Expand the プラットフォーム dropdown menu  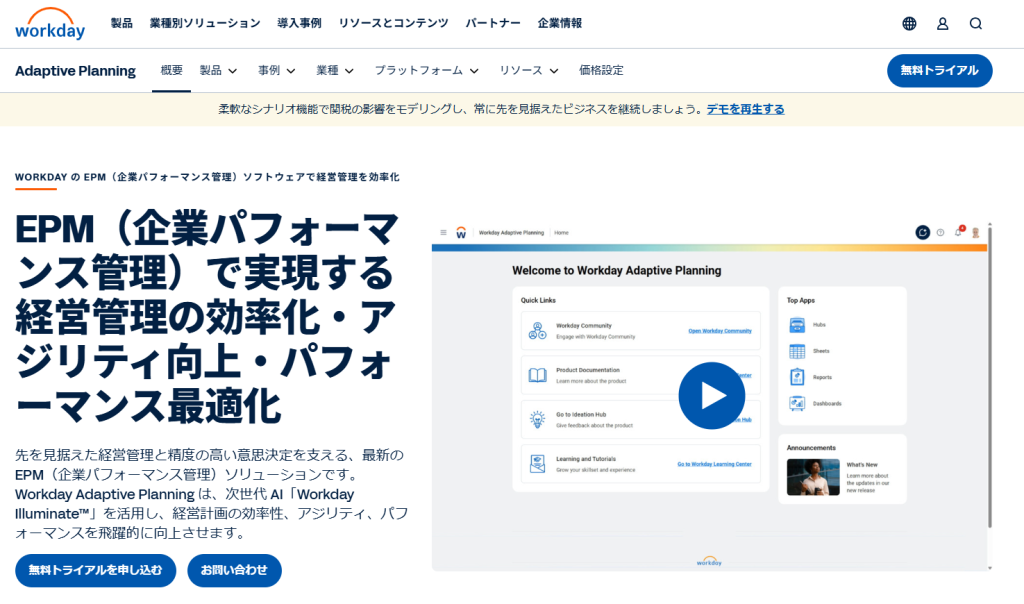pos(426,71)
